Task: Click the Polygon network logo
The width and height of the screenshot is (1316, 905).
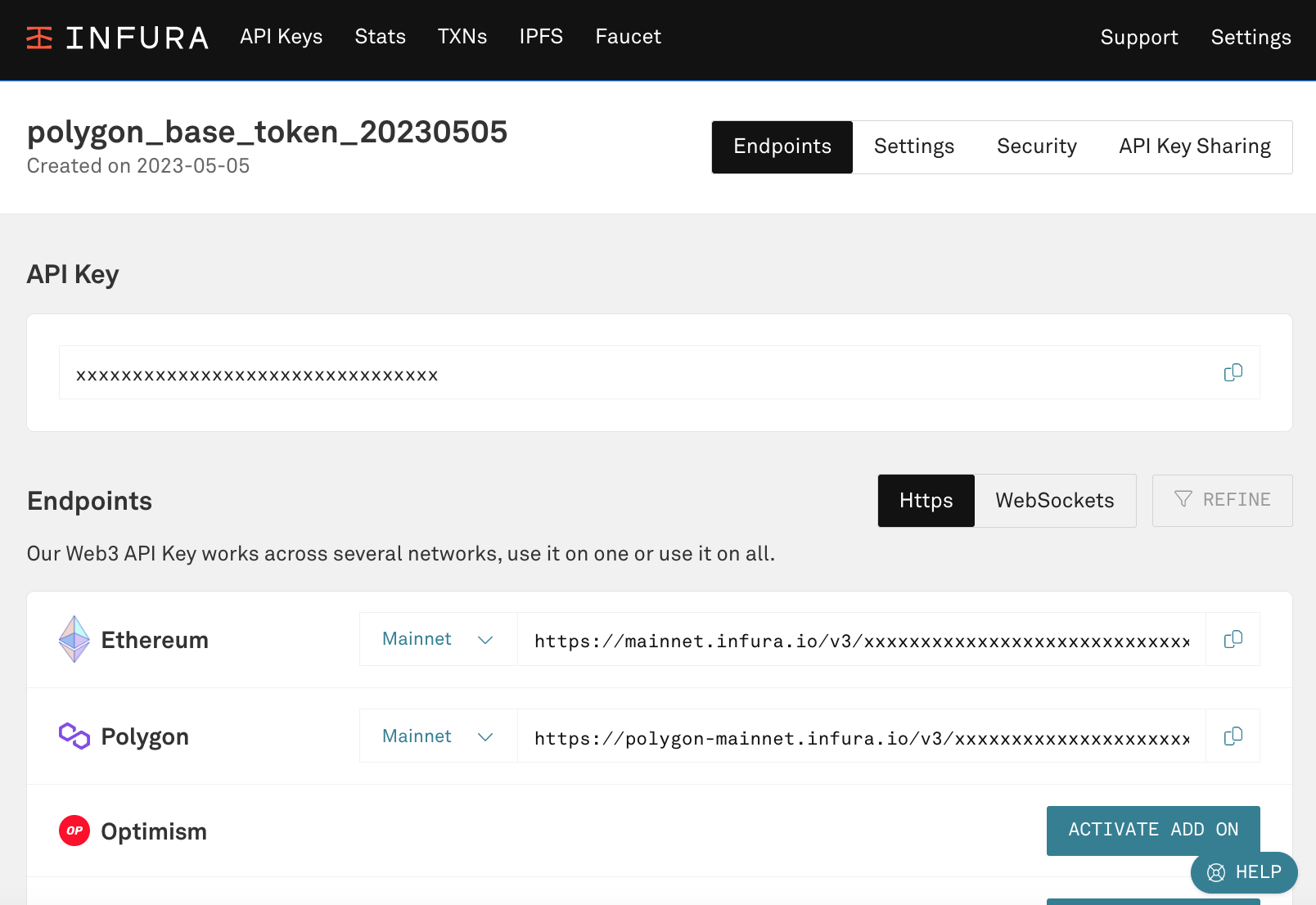Action: point(74,736)
